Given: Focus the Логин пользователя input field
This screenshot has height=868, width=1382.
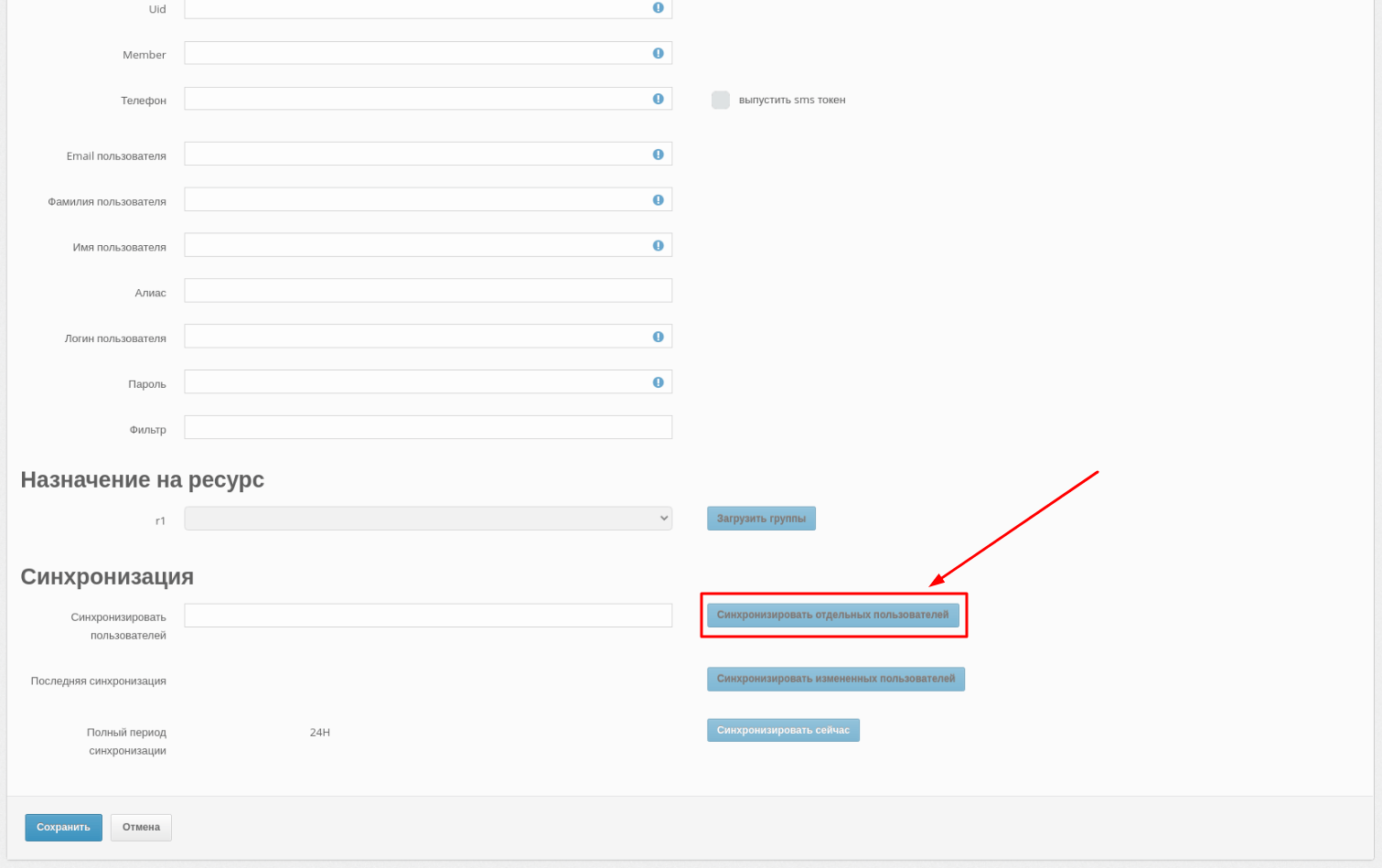Looking at the screenshot, I should pyautogui.click(x=428, y=337).
